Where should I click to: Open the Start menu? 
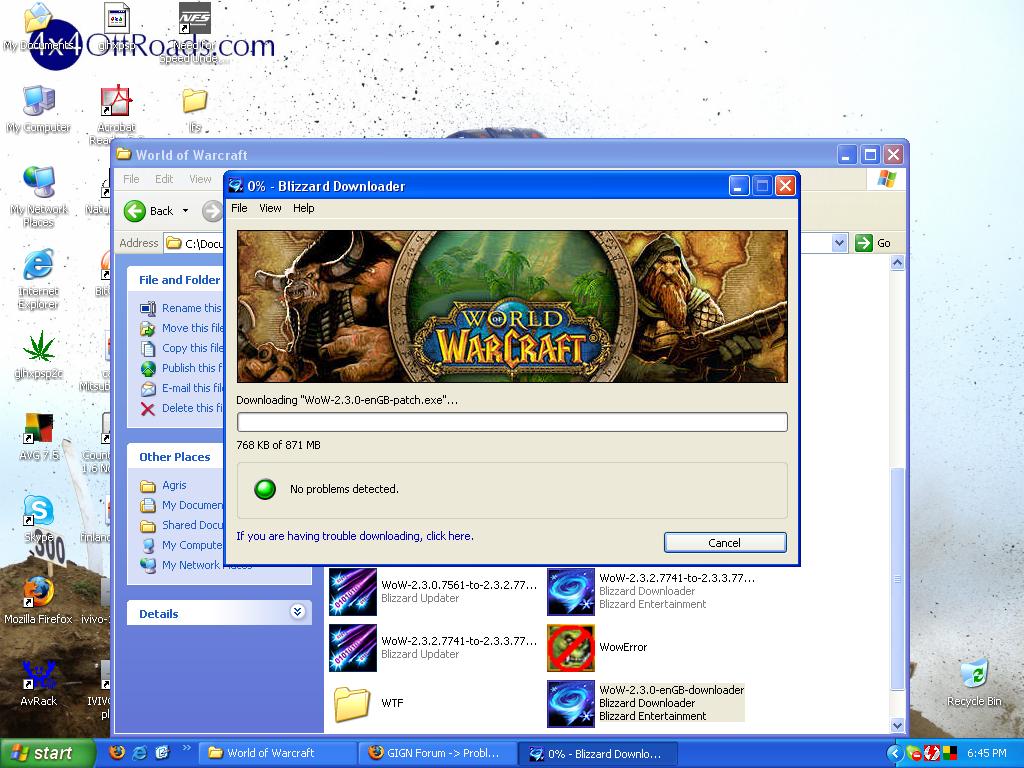[42, 753]
